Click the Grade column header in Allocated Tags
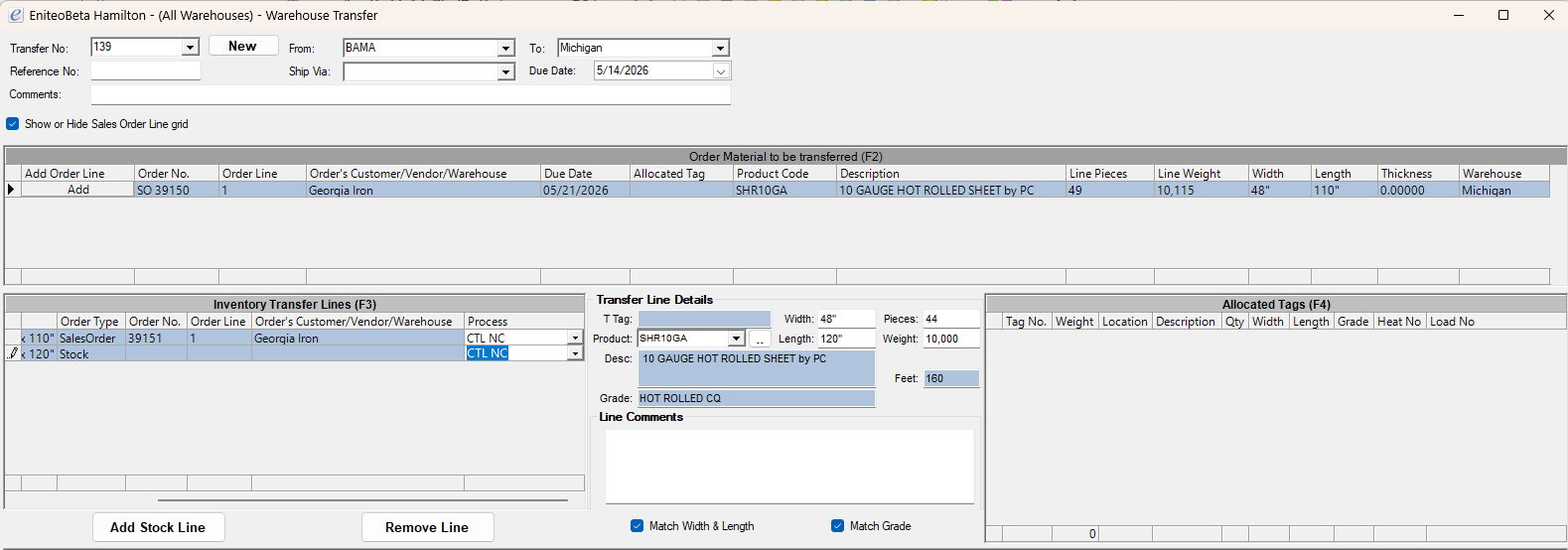The height and width of the screenshot is (550, 1568). pyautogui.click(x=1354, y=321)
